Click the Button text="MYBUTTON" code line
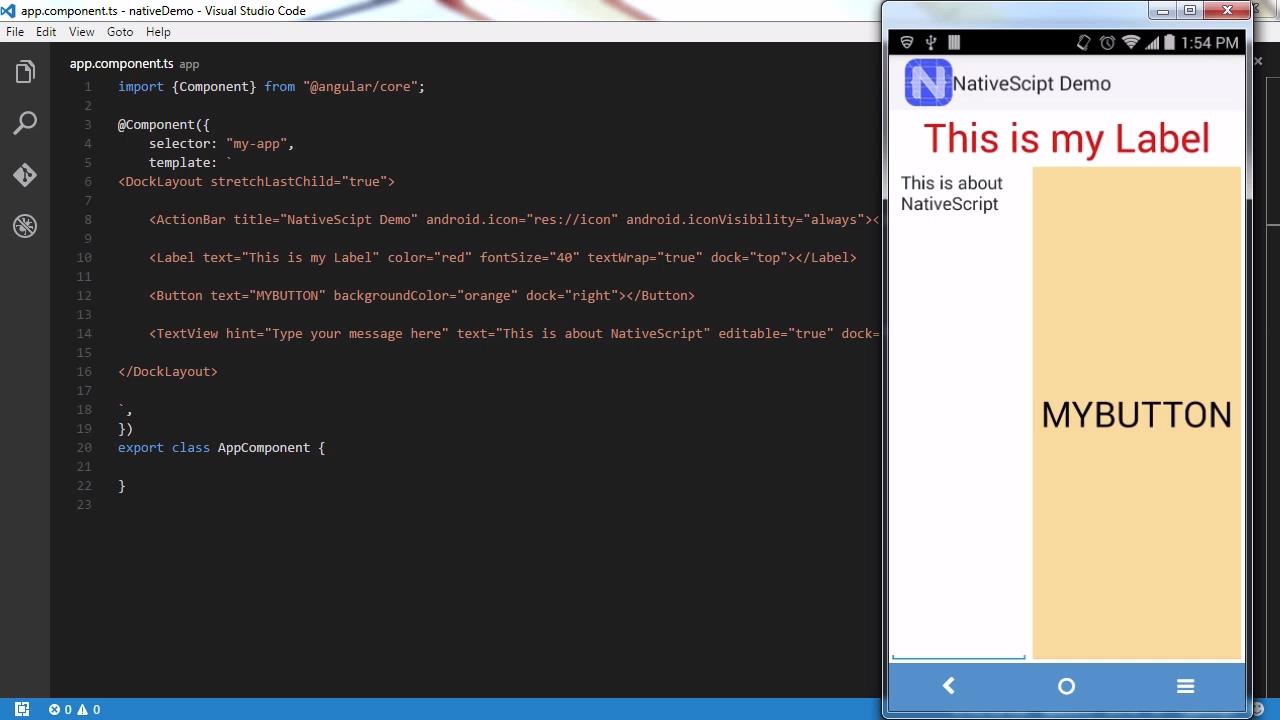This screenshot has width=1280, height=720. [422, 296]
